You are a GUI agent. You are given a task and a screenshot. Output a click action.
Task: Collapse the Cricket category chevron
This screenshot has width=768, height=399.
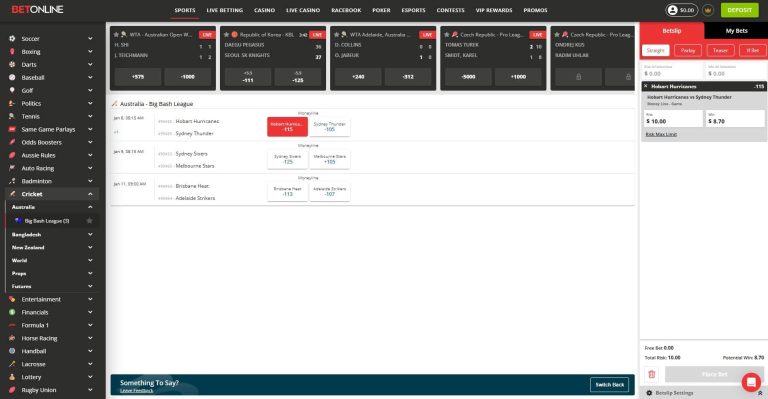tap(90, 194)
